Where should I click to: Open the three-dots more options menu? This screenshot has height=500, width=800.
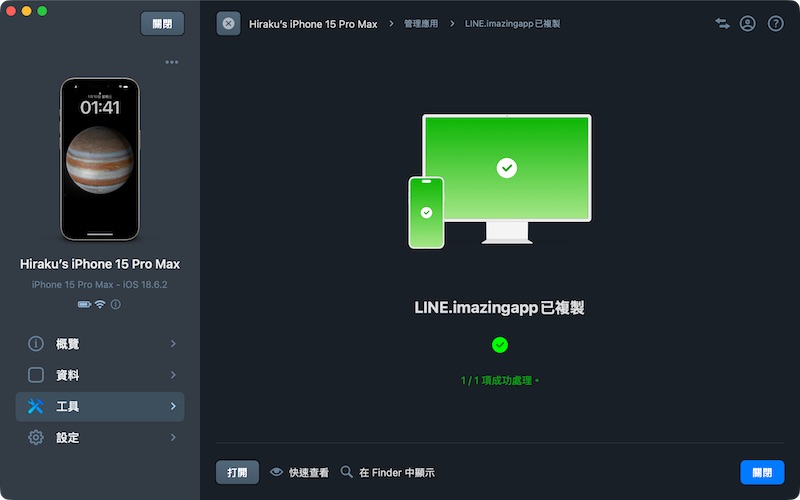click(x=172, y=62)
